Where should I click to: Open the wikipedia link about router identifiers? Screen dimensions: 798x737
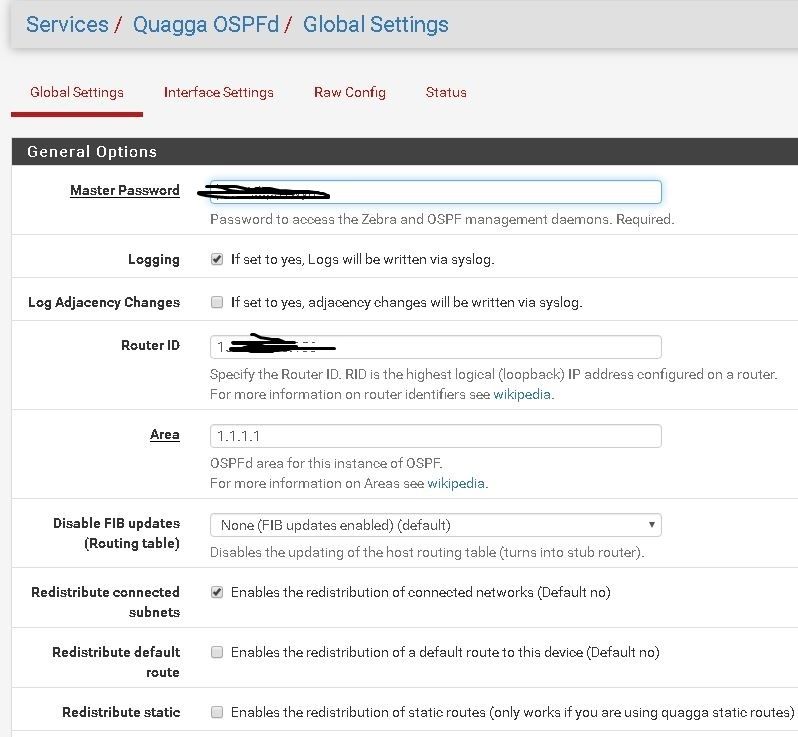coord(522,394)
